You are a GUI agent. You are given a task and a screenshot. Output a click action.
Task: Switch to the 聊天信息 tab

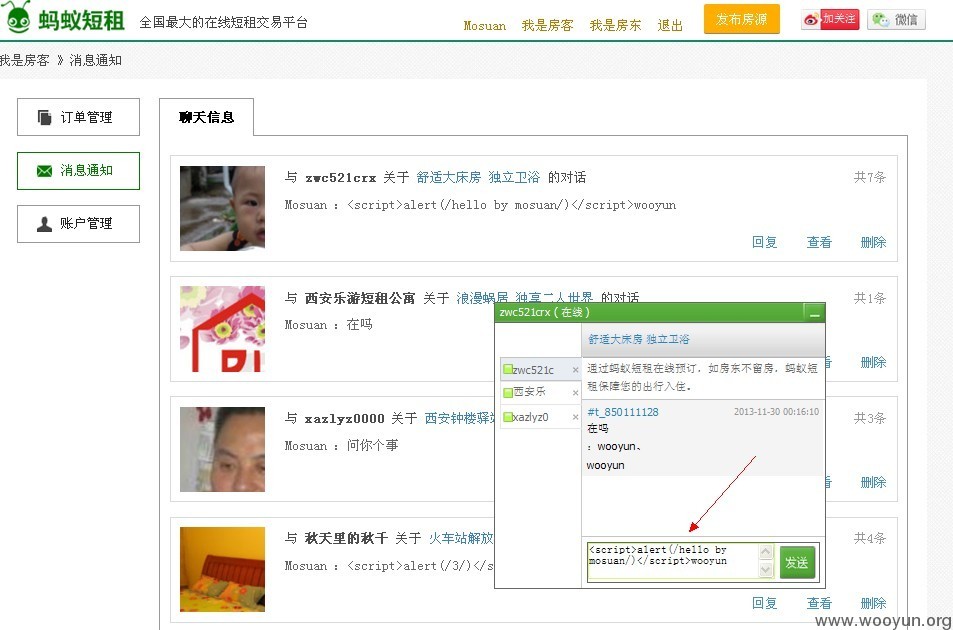click(x=207, y=117)
